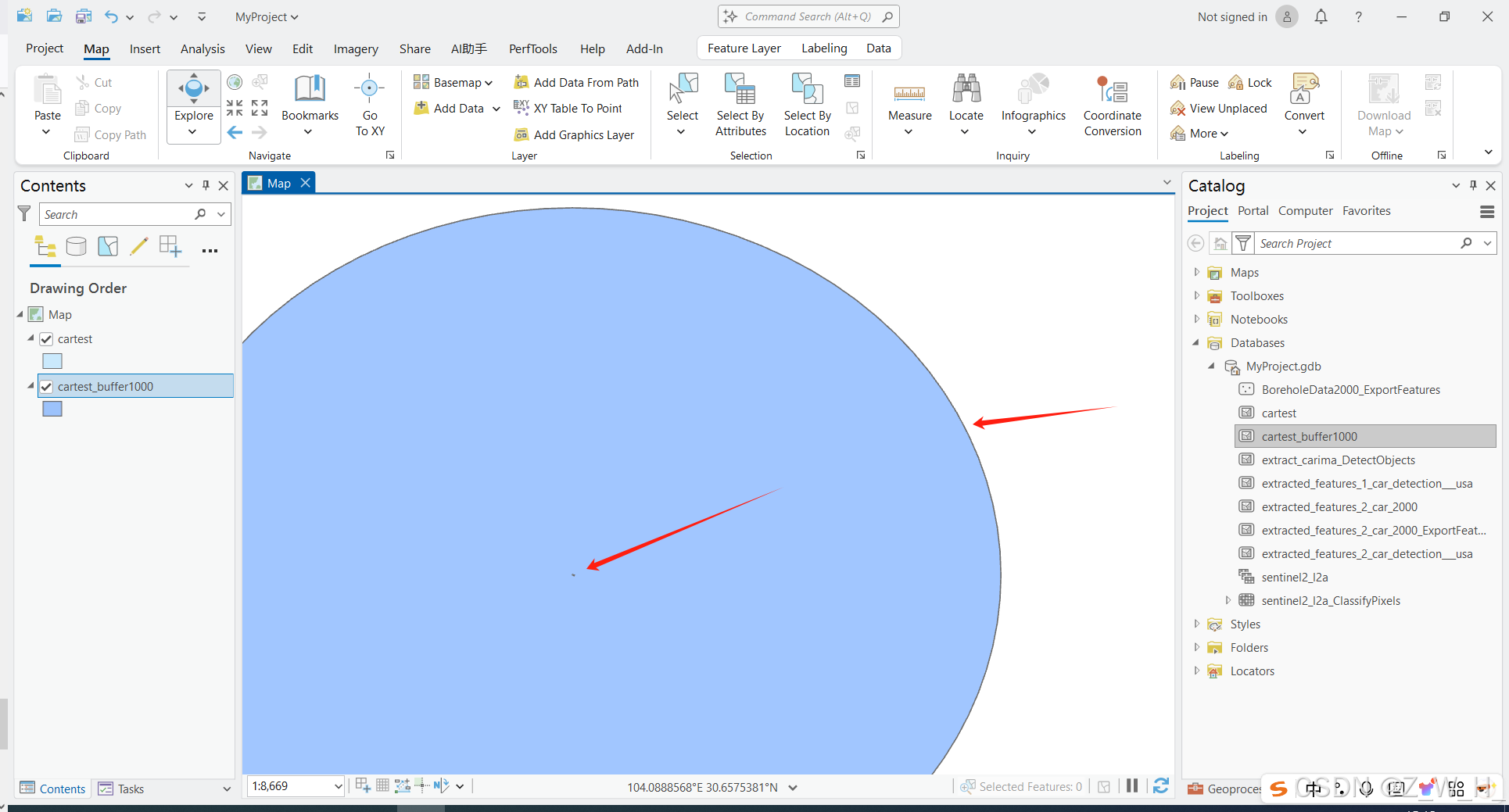Open the notifications bell
Screen dimensions: 1509x812
pyautogui.click(x=1321, y=16)
